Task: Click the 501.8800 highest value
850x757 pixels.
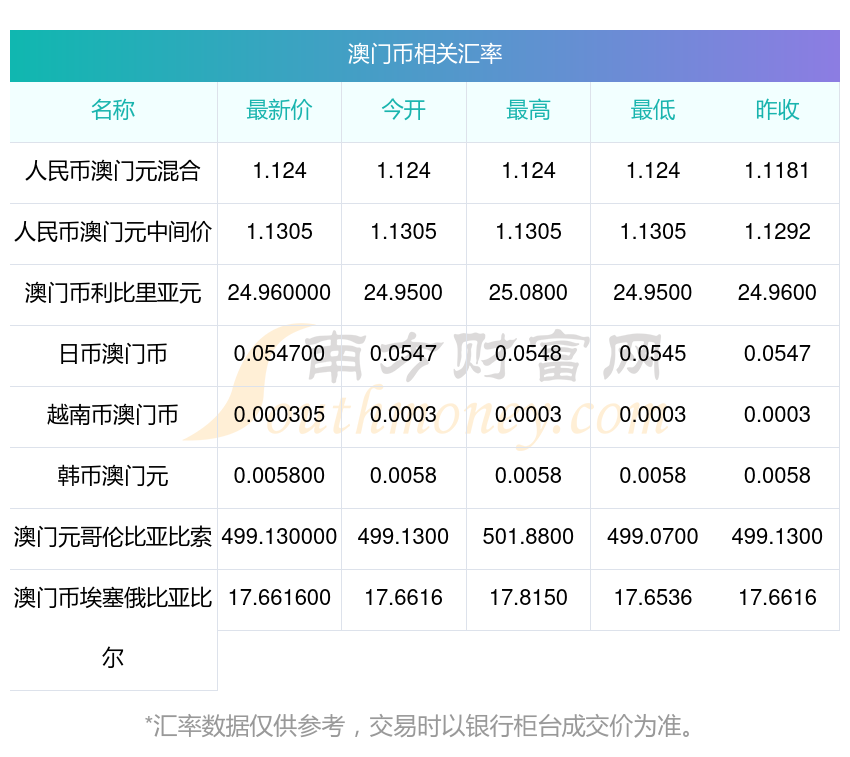Action: pos(529,537)
